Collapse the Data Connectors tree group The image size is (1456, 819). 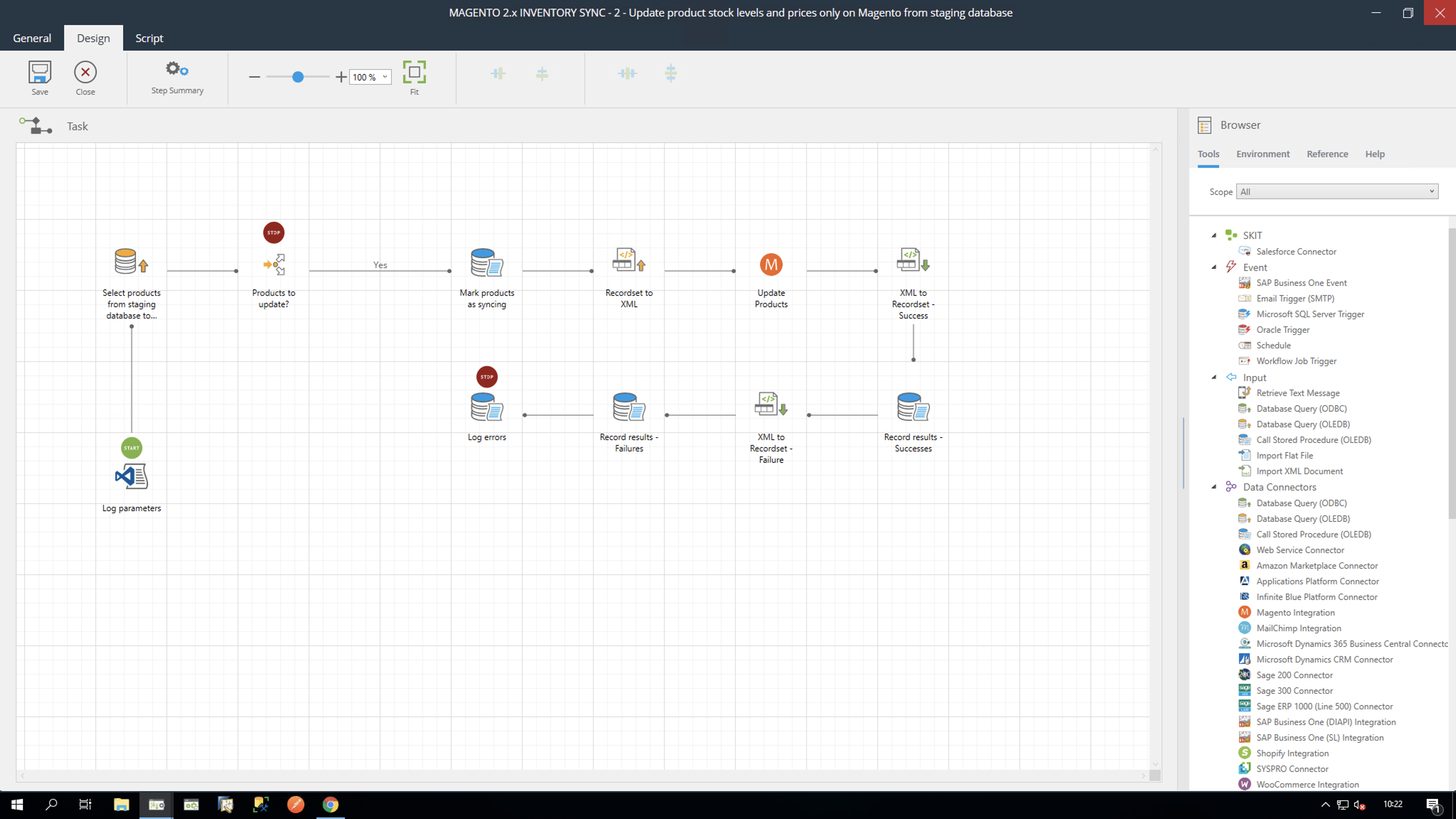click(1214, 487)
